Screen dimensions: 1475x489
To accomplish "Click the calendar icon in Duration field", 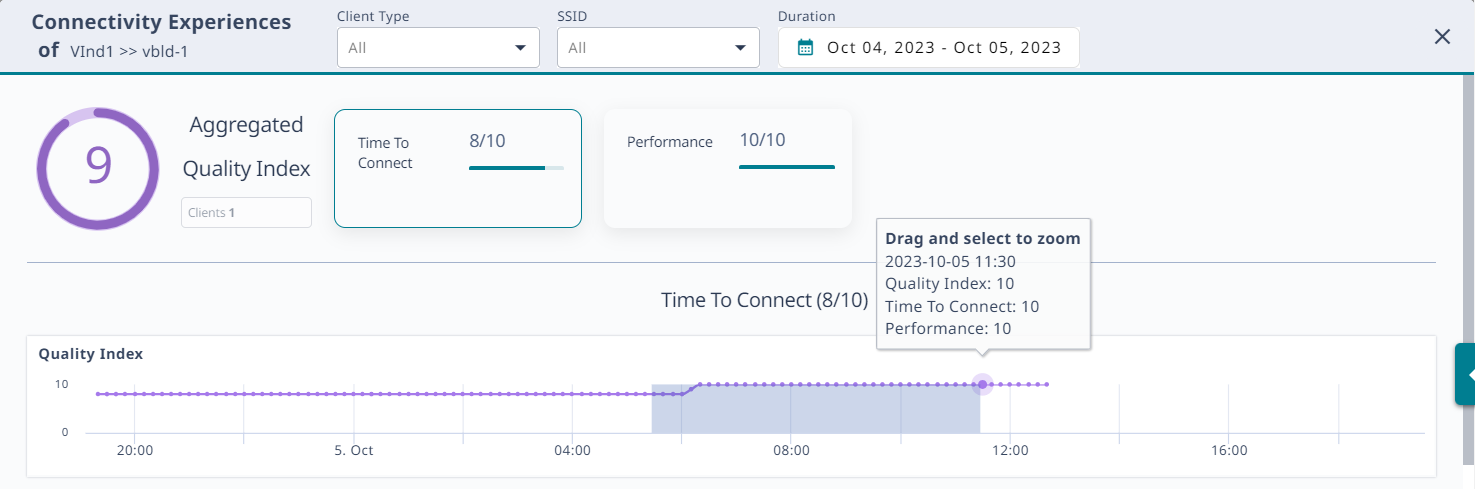I will tap(805, 47).
